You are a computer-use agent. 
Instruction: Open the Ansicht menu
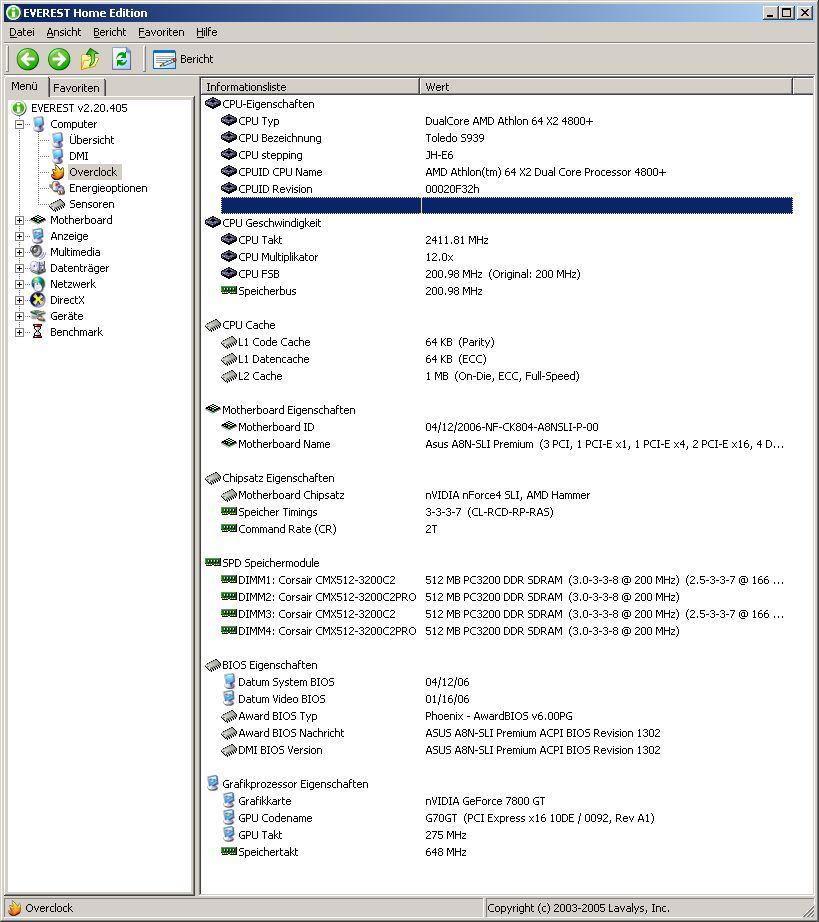63,32
